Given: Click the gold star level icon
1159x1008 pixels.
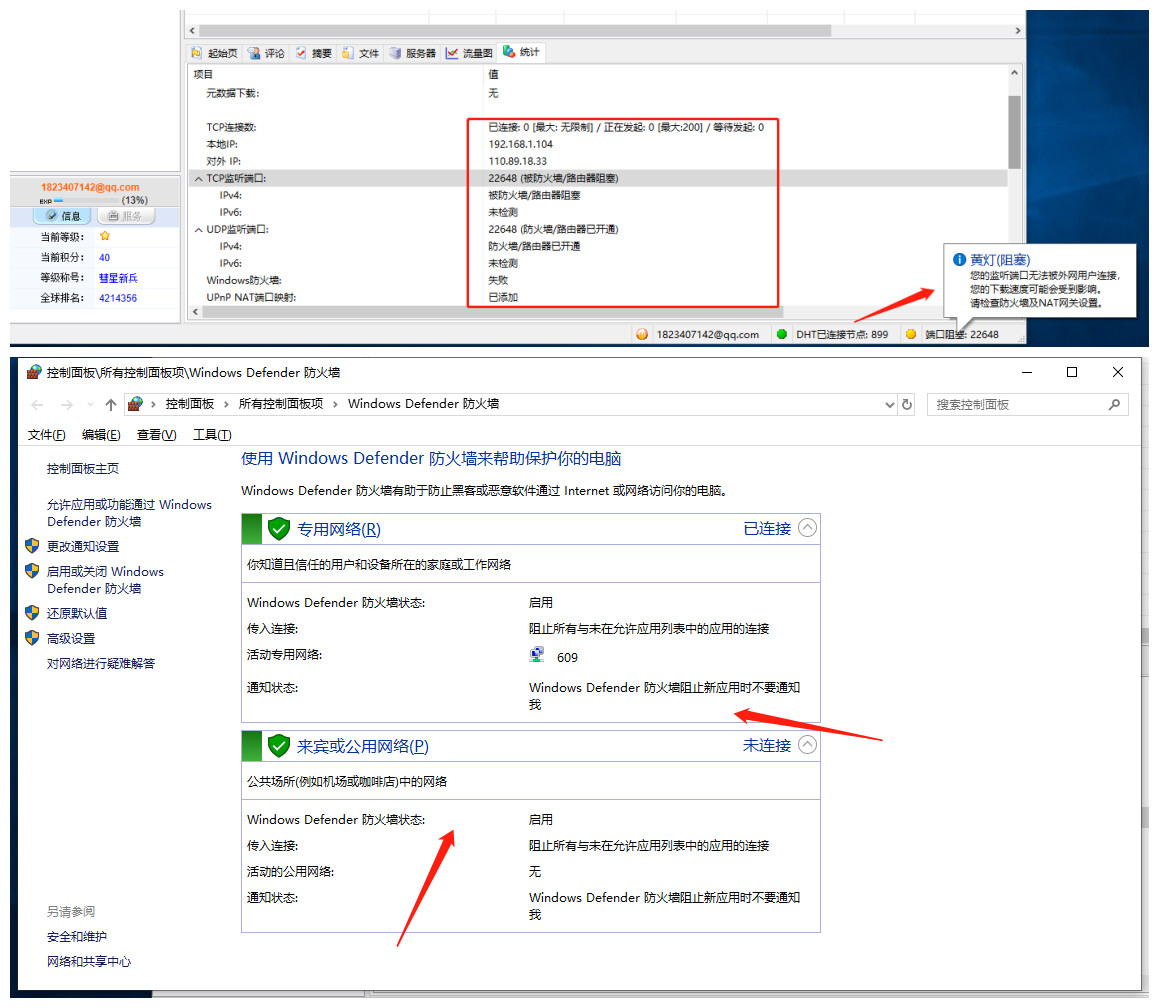Looking at the screenshot, I should click(105, 236).
